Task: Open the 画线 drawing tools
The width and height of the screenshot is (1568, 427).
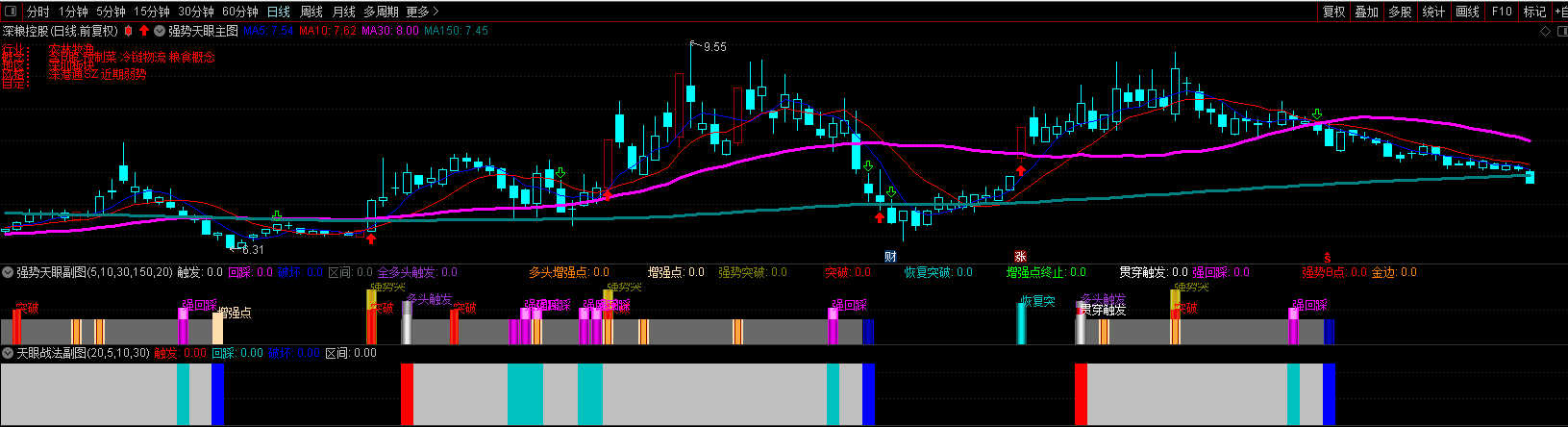Action: (x=1467, y=12)
